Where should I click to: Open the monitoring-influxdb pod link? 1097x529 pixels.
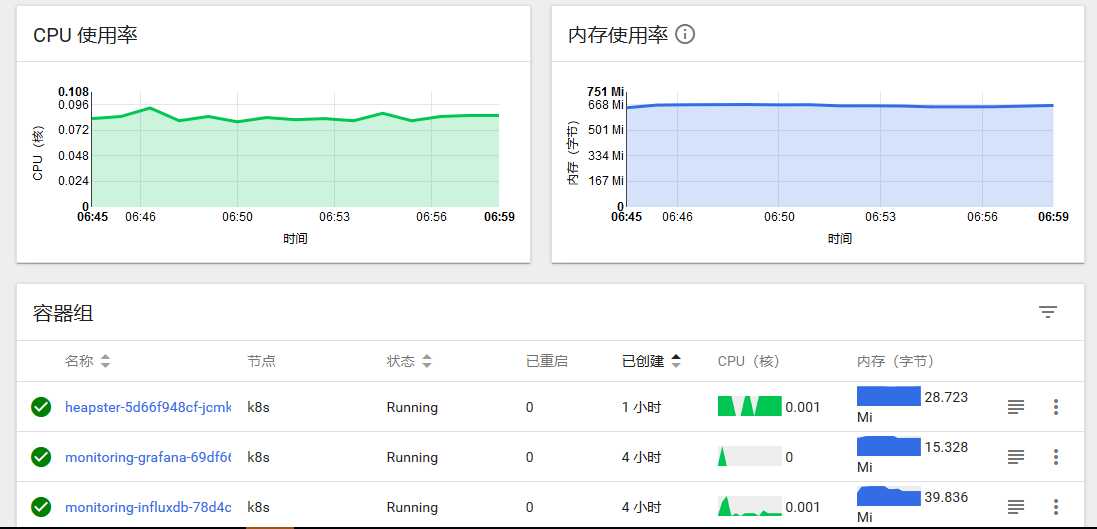point(148,507)
